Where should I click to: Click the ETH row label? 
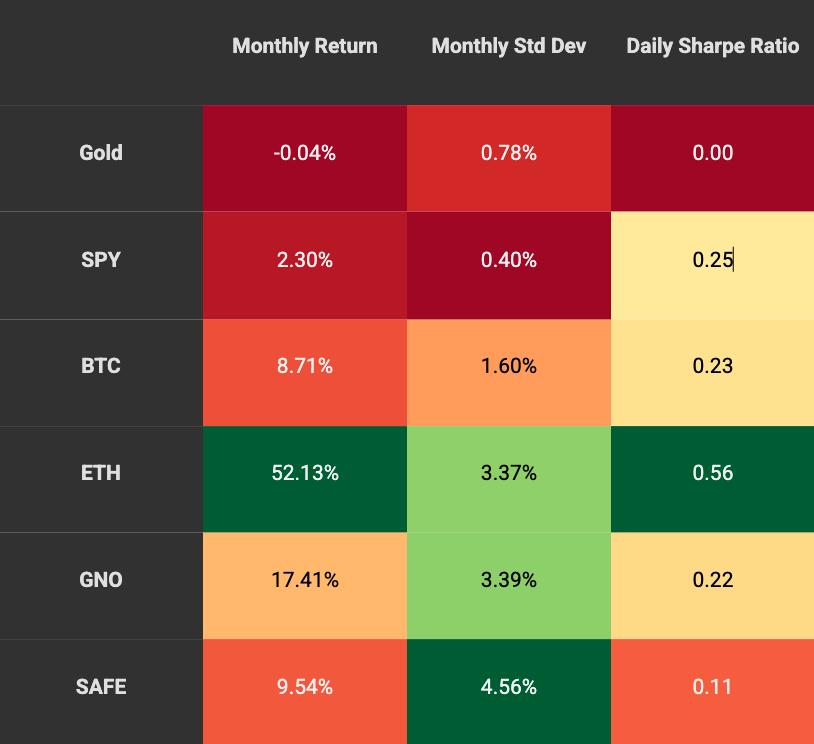(x=101, y=473)
